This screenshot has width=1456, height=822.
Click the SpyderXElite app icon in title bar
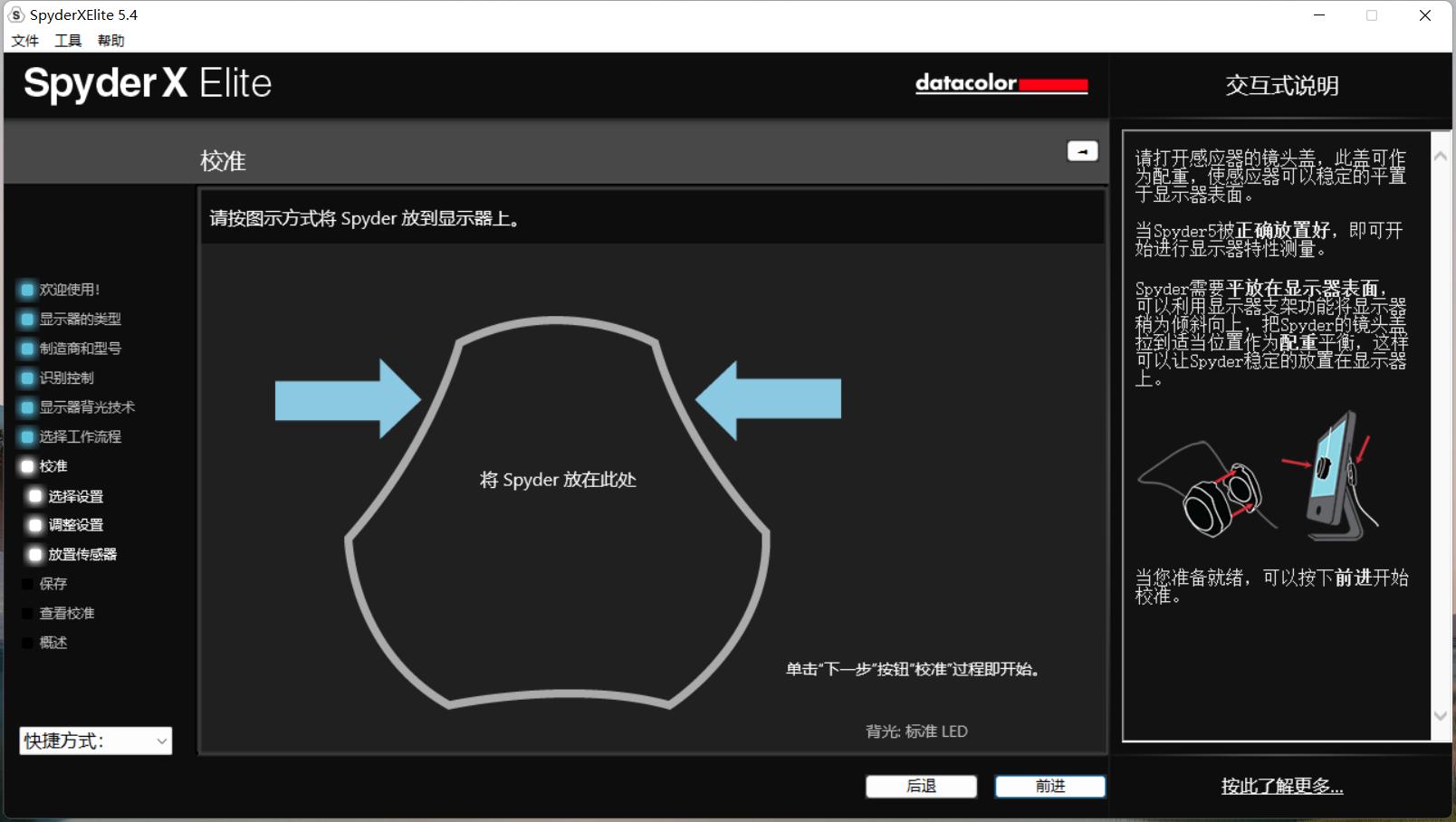(x=16, y=14)
